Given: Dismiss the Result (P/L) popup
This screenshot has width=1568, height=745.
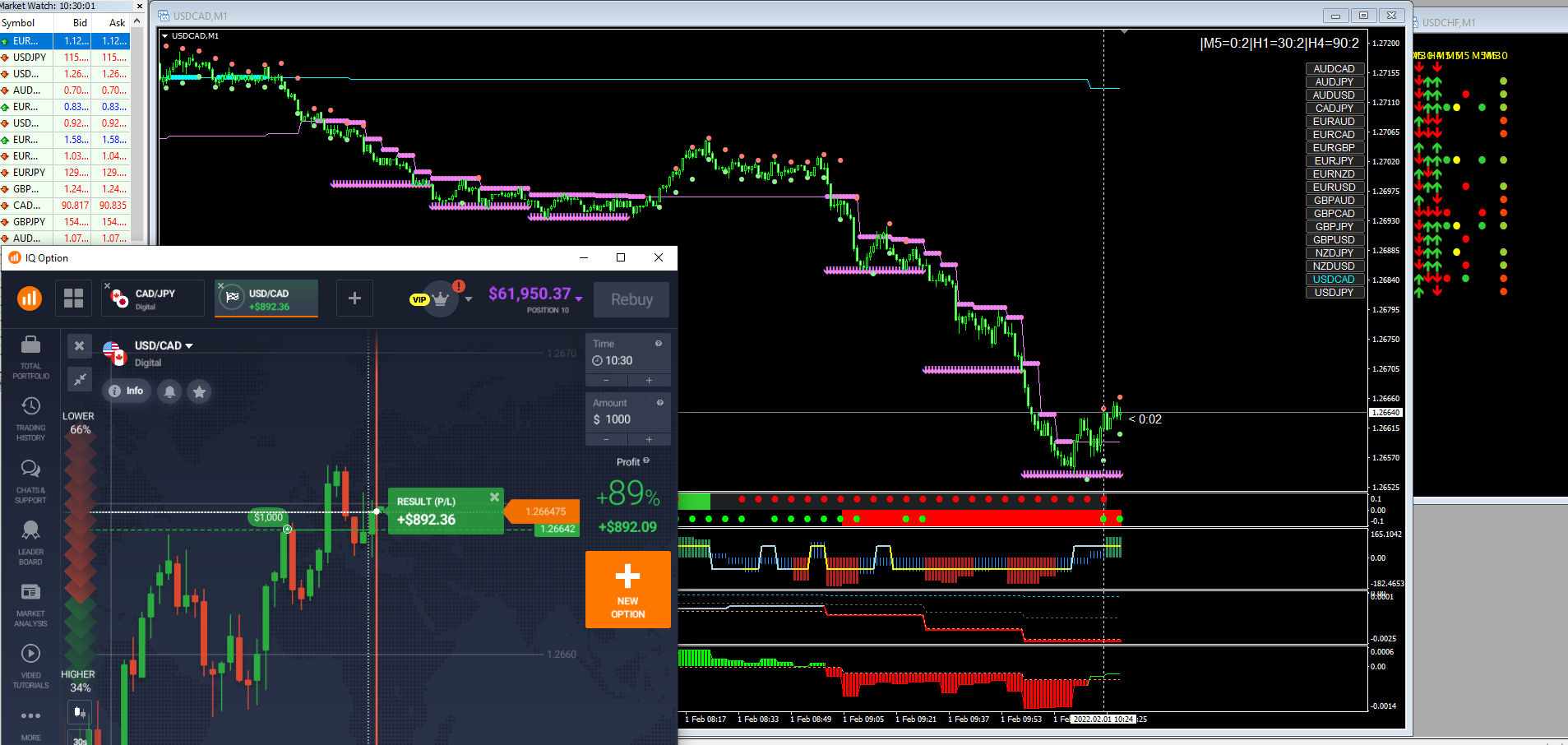Looking at the screenshot, I should (x=494, y=497).
